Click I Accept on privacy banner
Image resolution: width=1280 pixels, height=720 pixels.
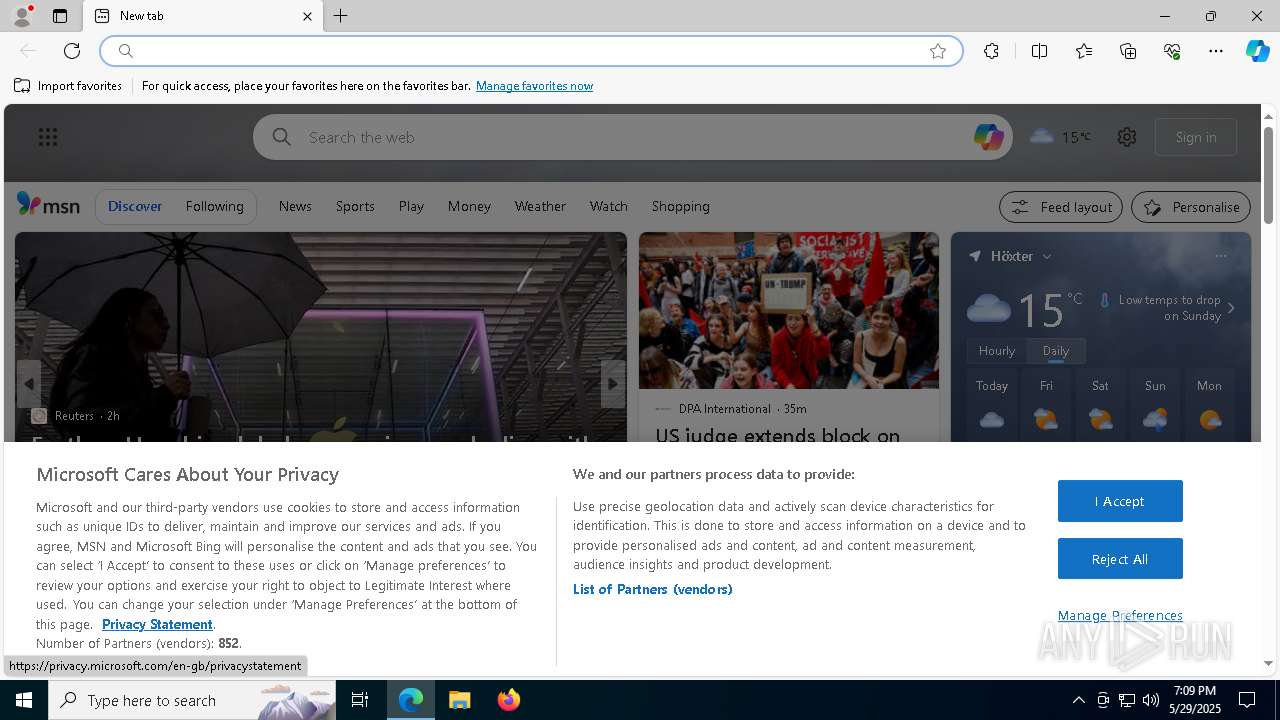click(x=1120, y=501)
